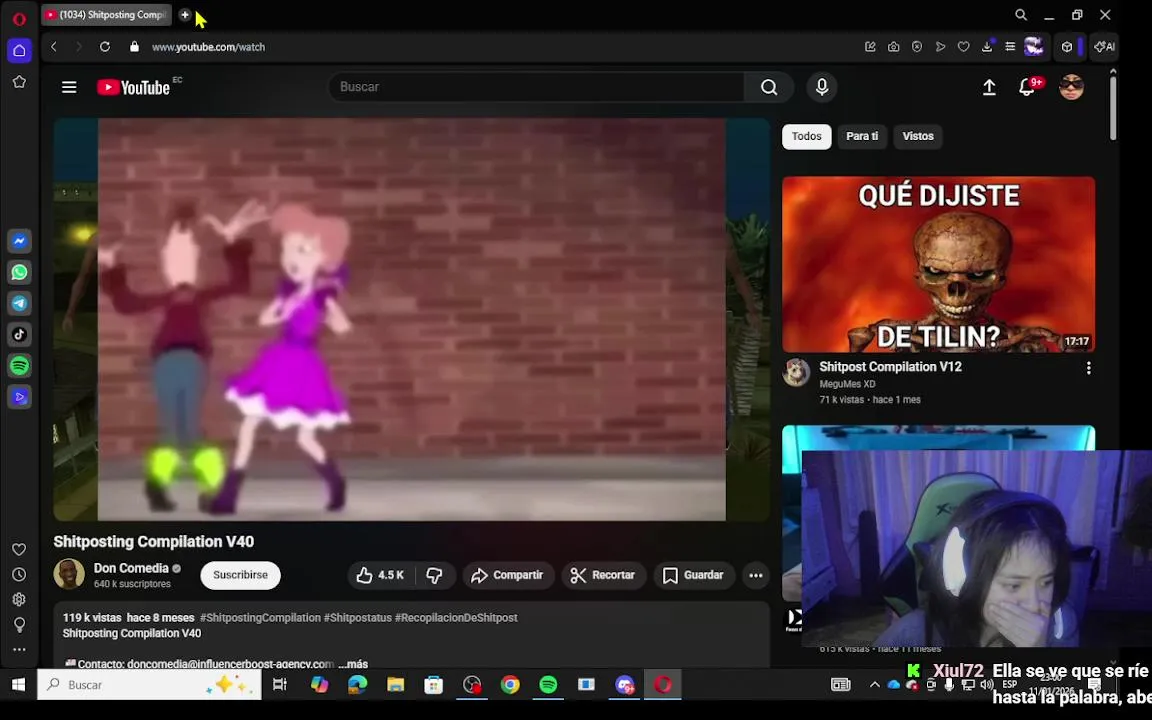
Task: Open the send-to-flow arrow icon
Action: (940, 46)
